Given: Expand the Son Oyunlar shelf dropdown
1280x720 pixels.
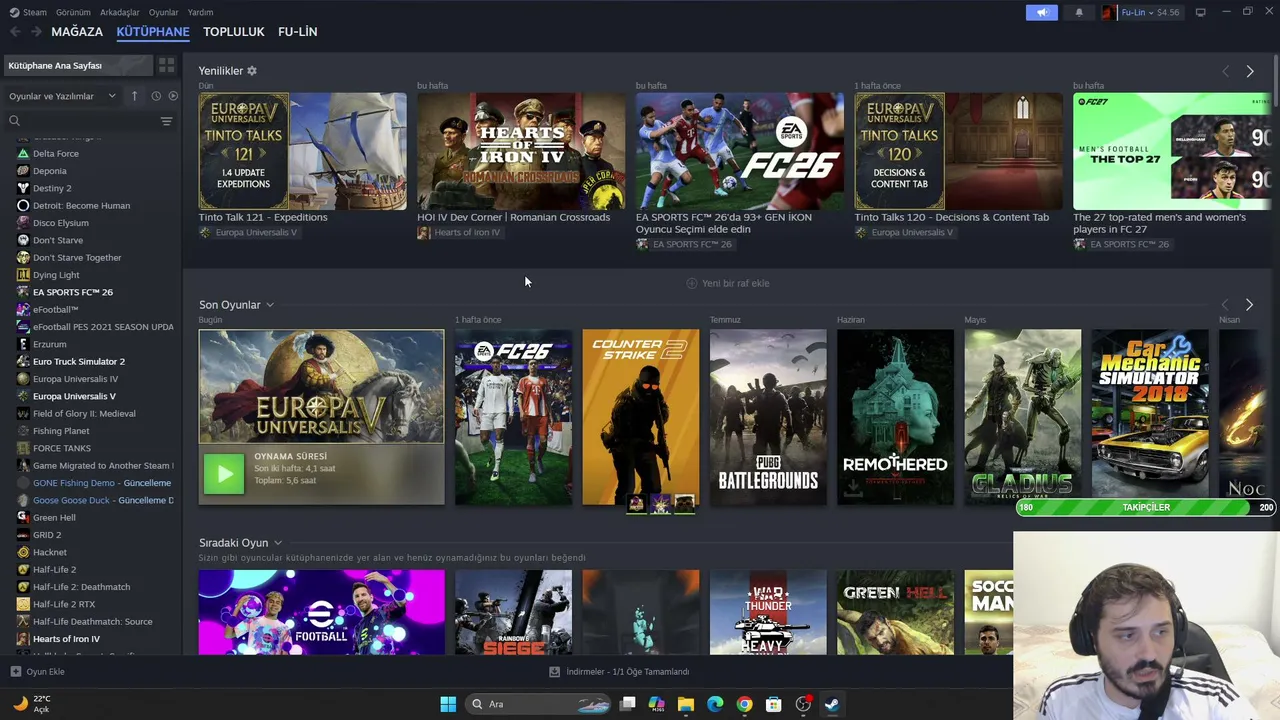Looking at the screenshot, I should point(269,305).
